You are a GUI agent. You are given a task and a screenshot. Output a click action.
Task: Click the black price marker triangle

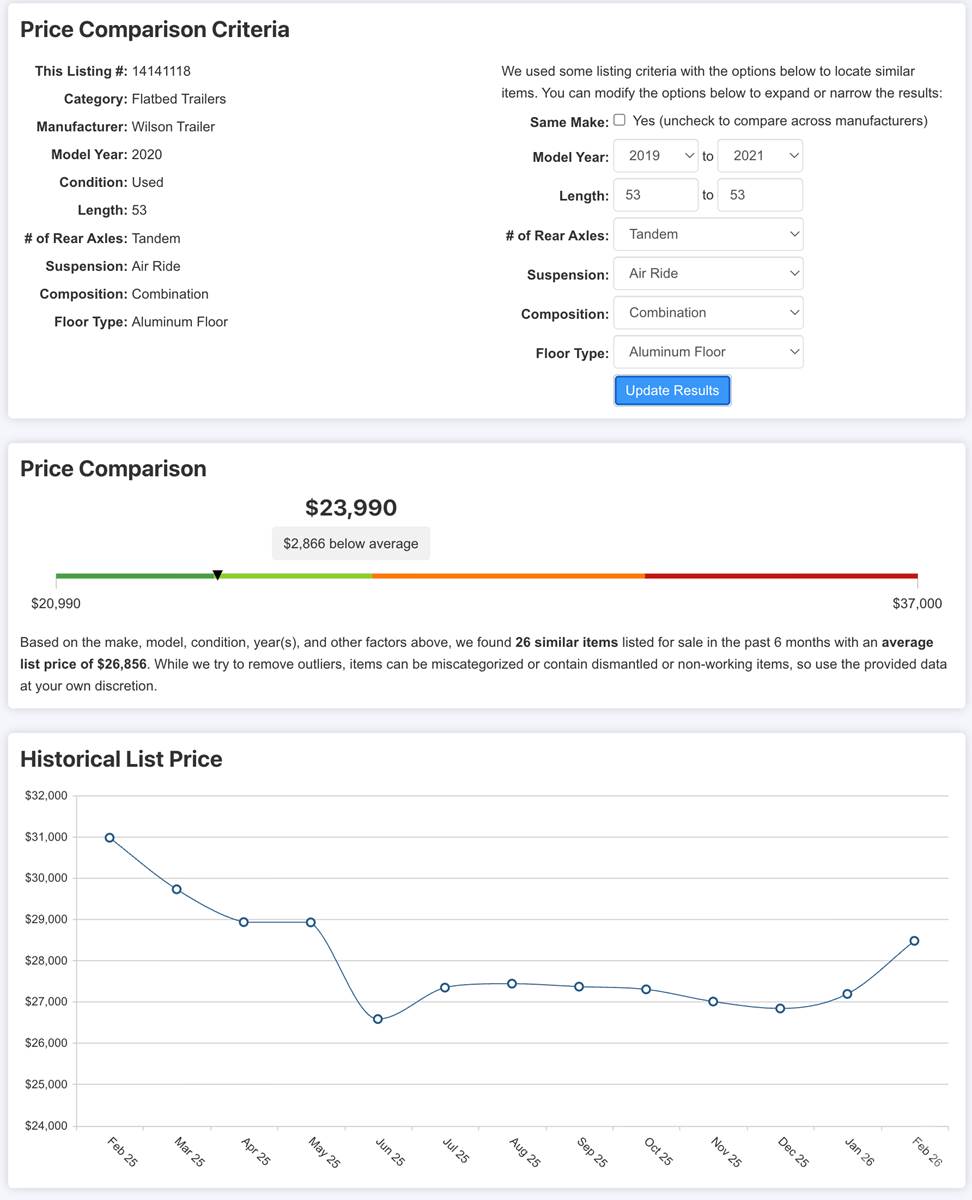pyautogui.click(x=217, y=575)
